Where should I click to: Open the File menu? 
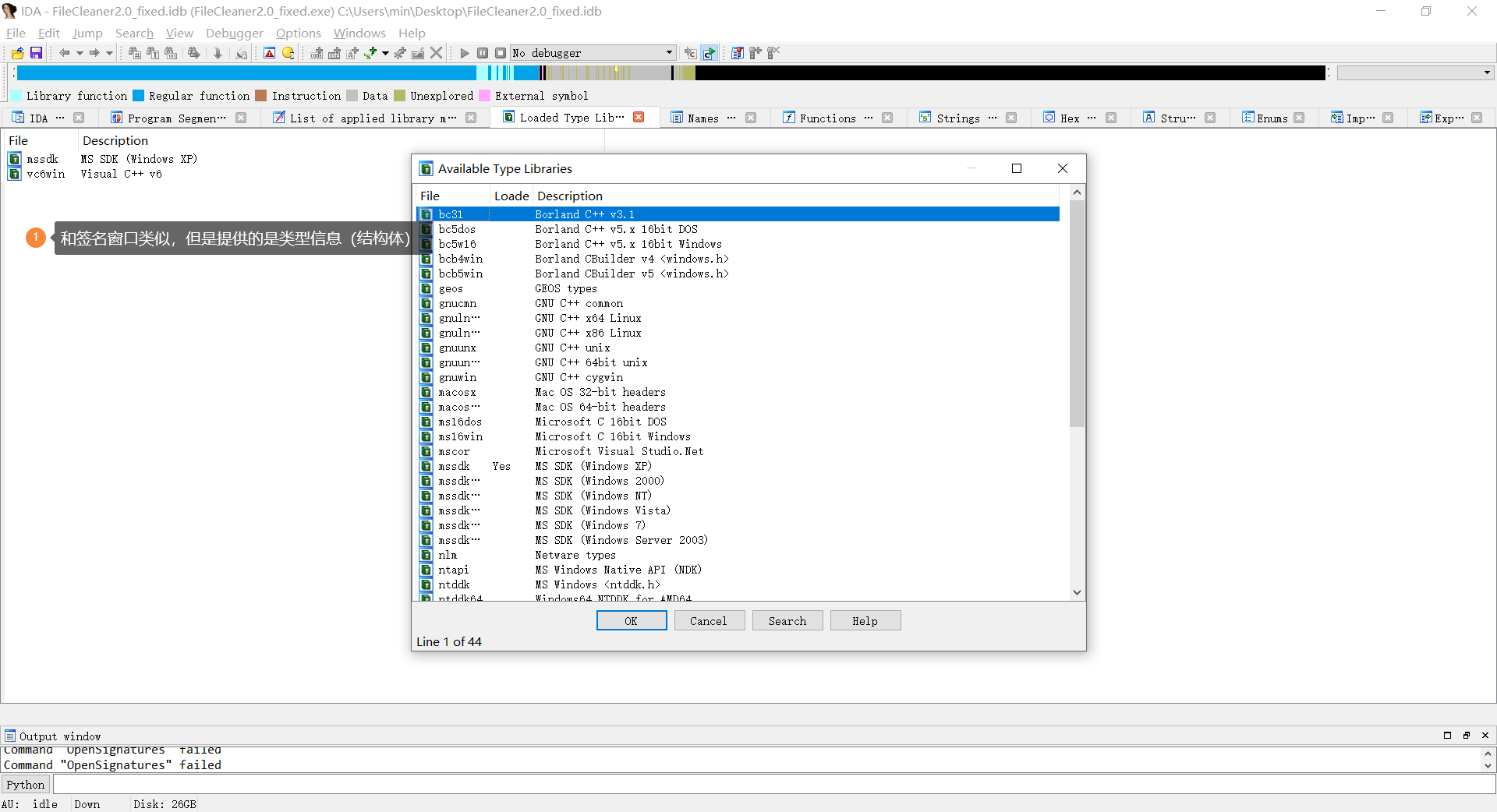[16, 33]
